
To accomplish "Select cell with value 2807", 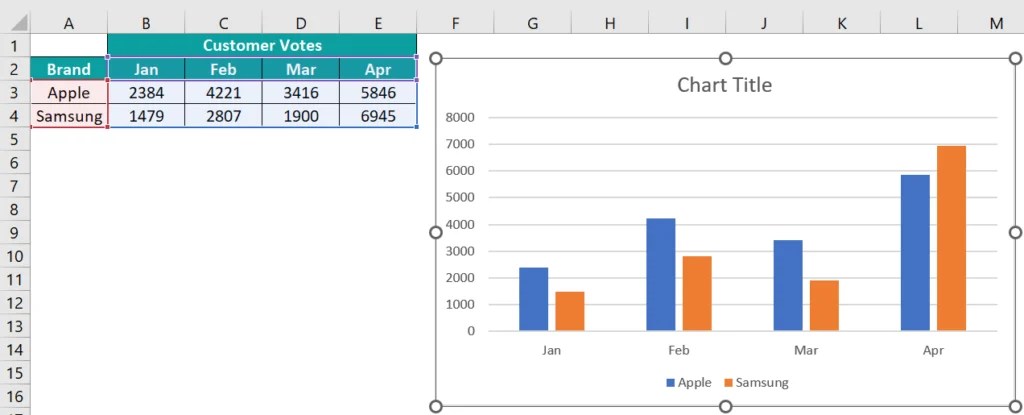I will coord(223,116).
